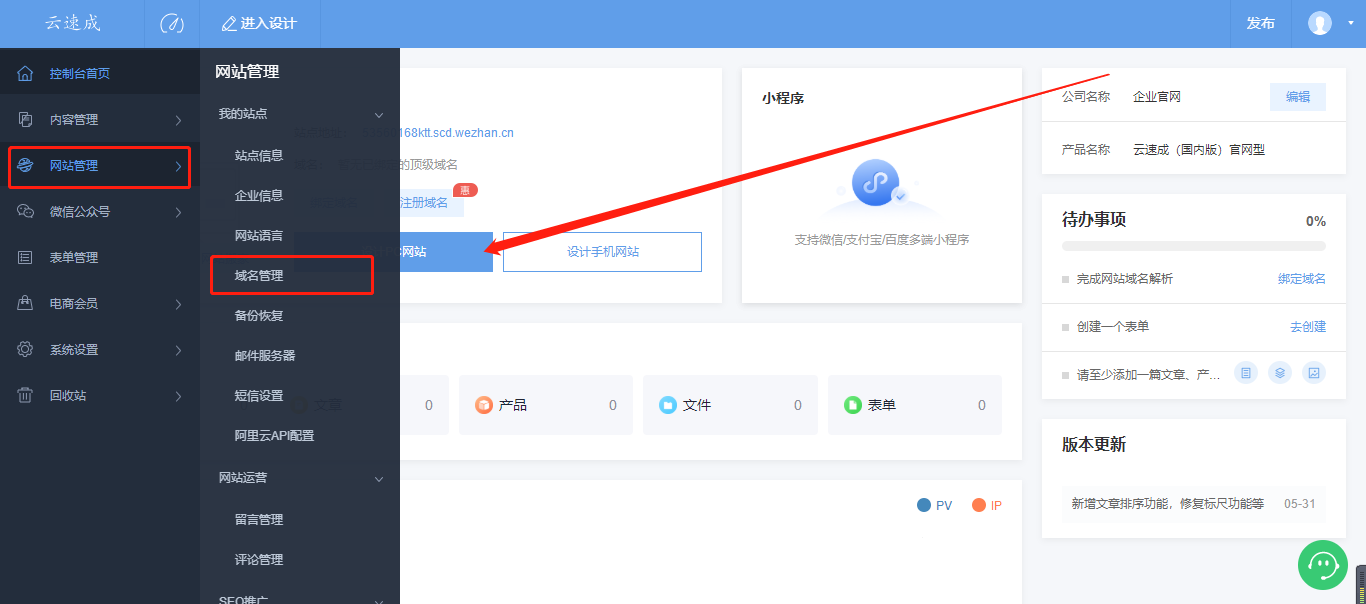Click the 注册域名 button

click(430, 202)
